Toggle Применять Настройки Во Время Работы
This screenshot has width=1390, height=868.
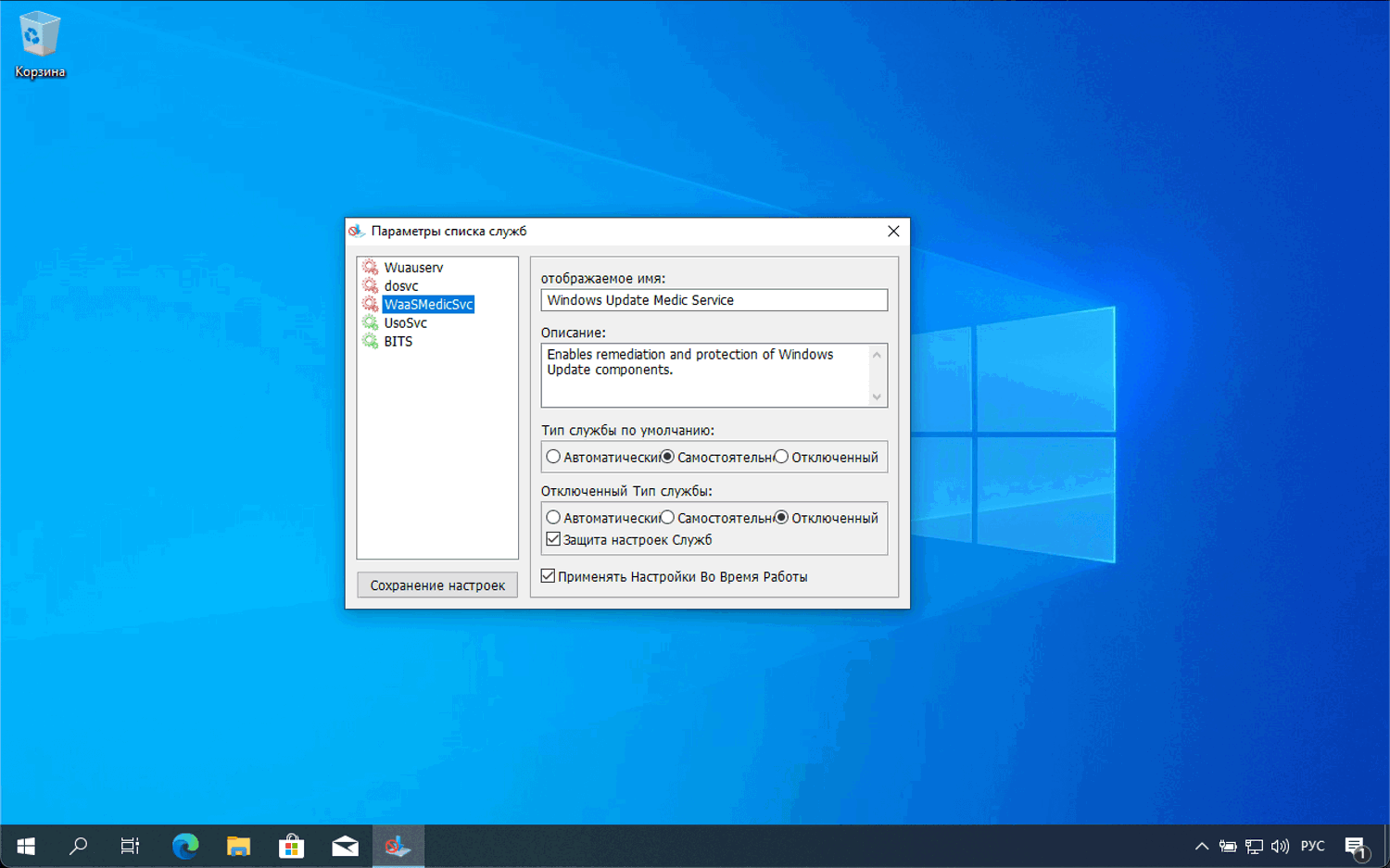(x=549, y=576)
